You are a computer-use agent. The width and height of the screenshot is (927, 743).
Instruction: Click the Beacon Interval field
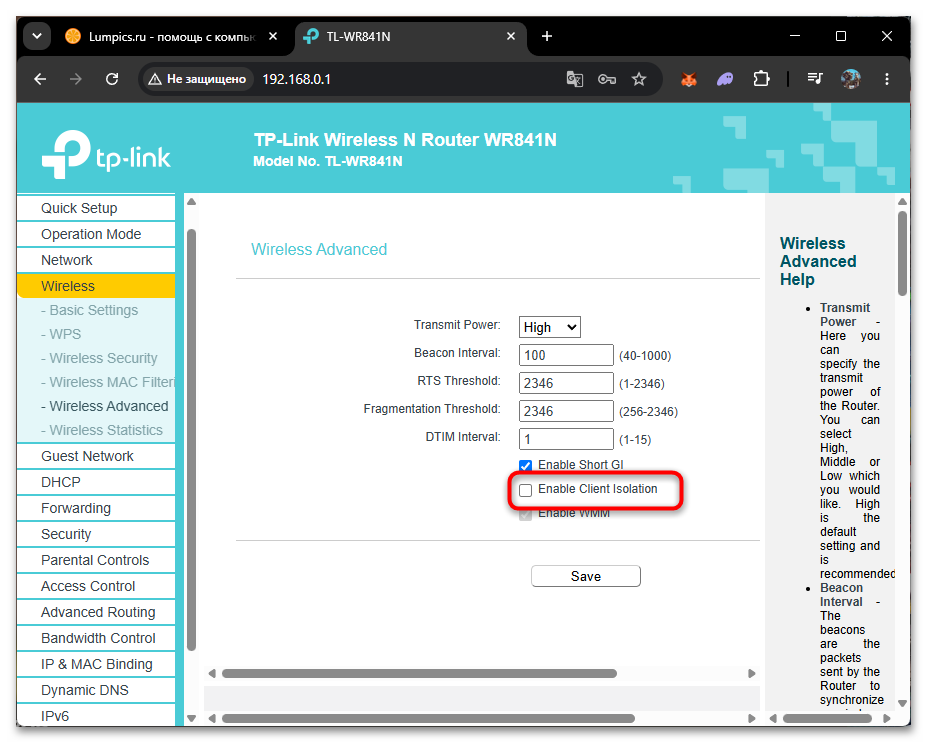point(566,355)
